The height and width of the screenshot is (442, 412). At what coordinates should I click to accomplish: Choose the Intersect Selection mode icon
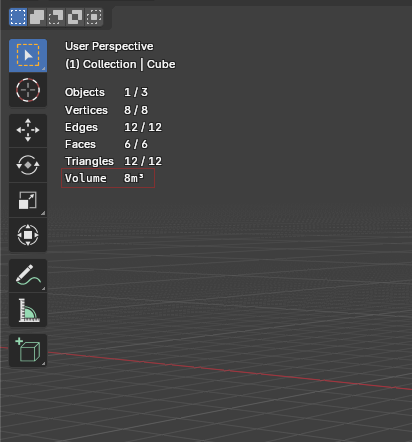pyautogui.click(x=94, y=17)
